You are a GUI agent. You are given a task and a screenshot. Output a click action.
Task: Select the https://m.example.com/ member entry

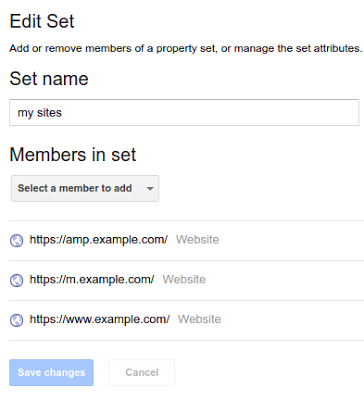click(x=92, y=279)
